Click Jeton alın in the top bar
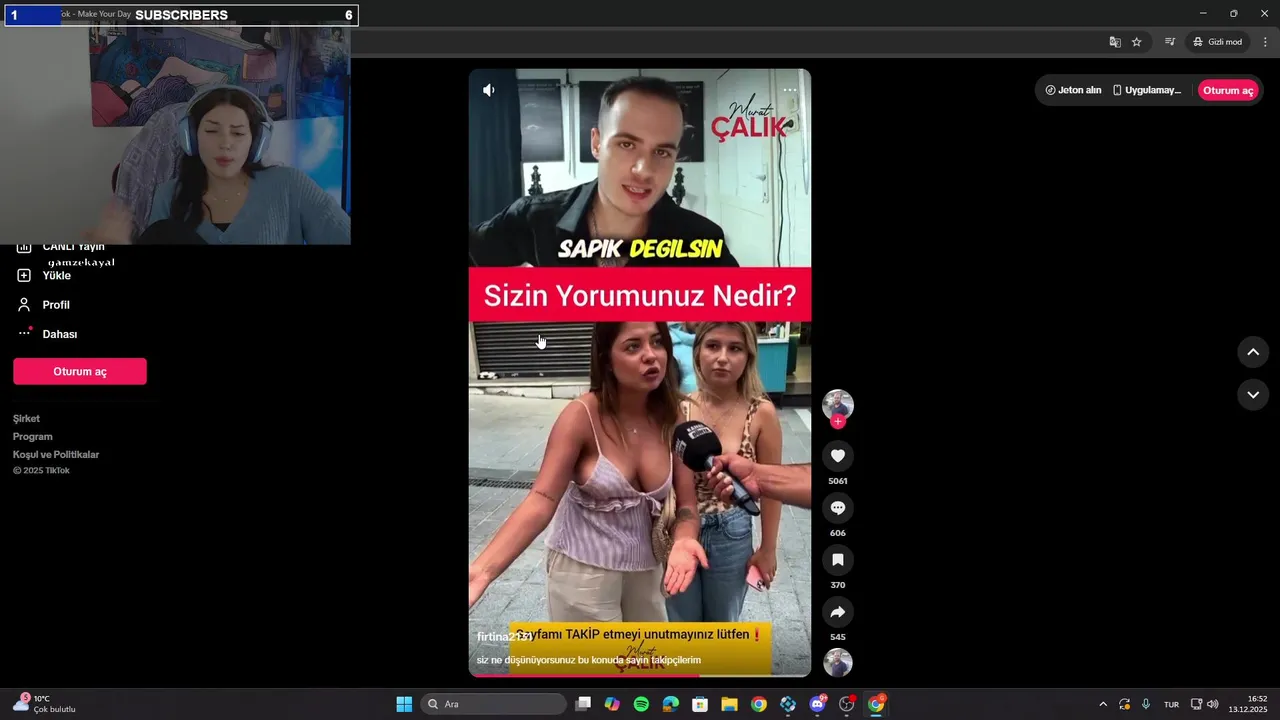 point(1073,90)
